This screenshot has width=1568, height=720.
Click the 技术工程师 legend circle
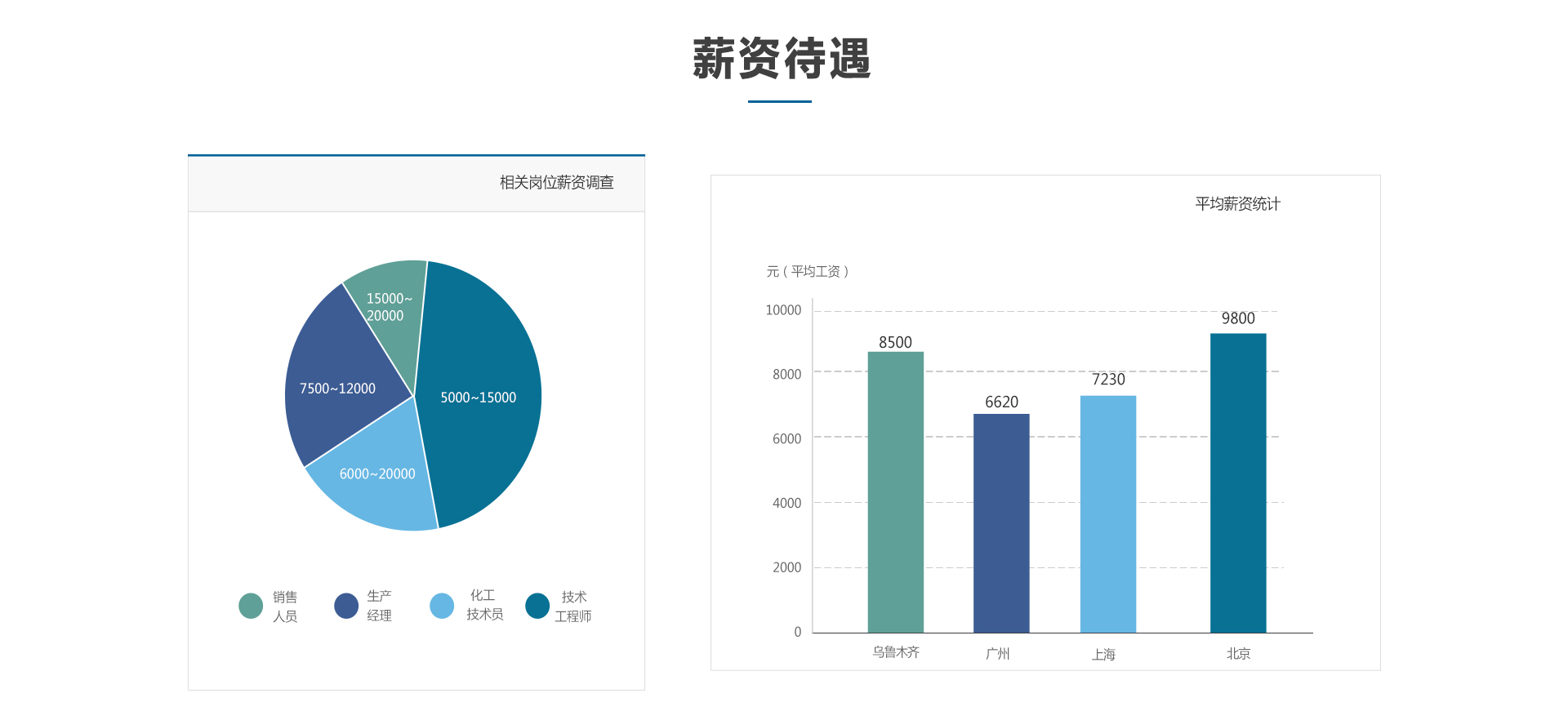(x=537, y=606)
